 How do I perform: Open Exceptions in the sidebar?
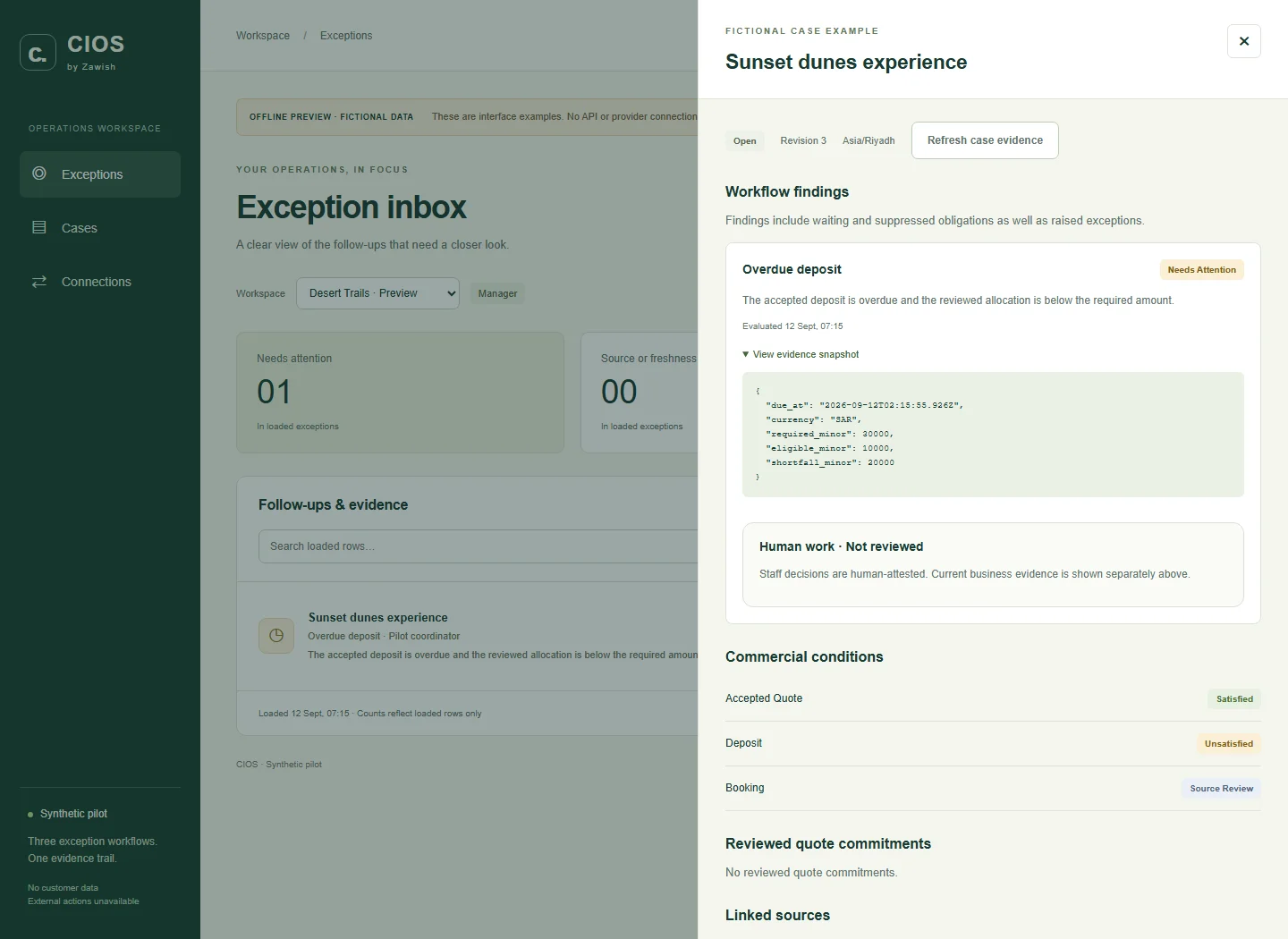[x=100, y=174]
